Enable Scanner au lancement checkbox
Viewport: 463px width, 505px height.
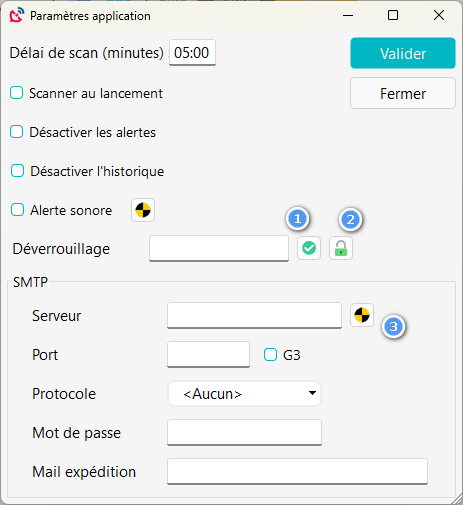16,93
